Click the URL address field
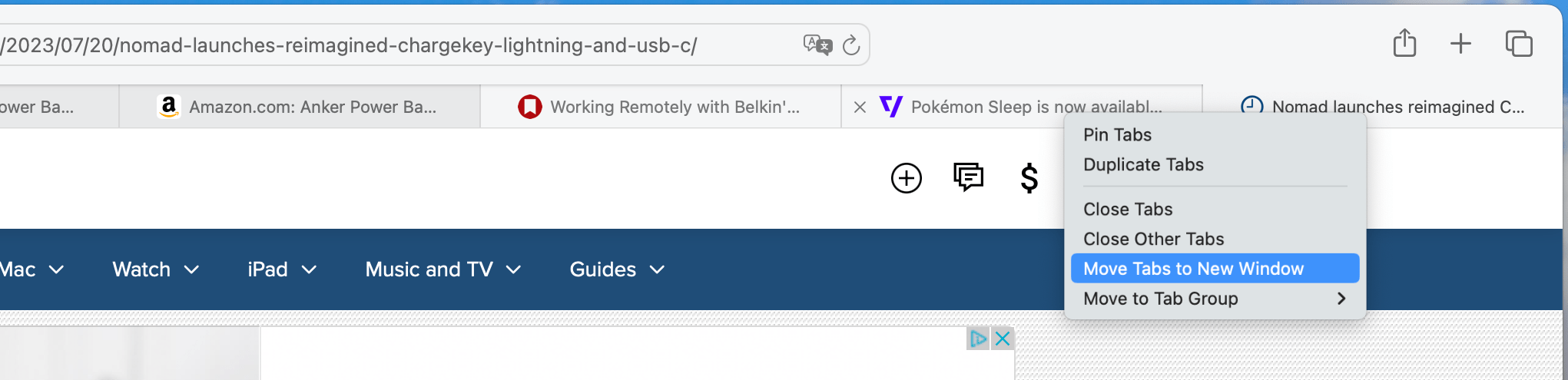The width and height of the screenshot is (1568, 380). [x=399, y=45]
